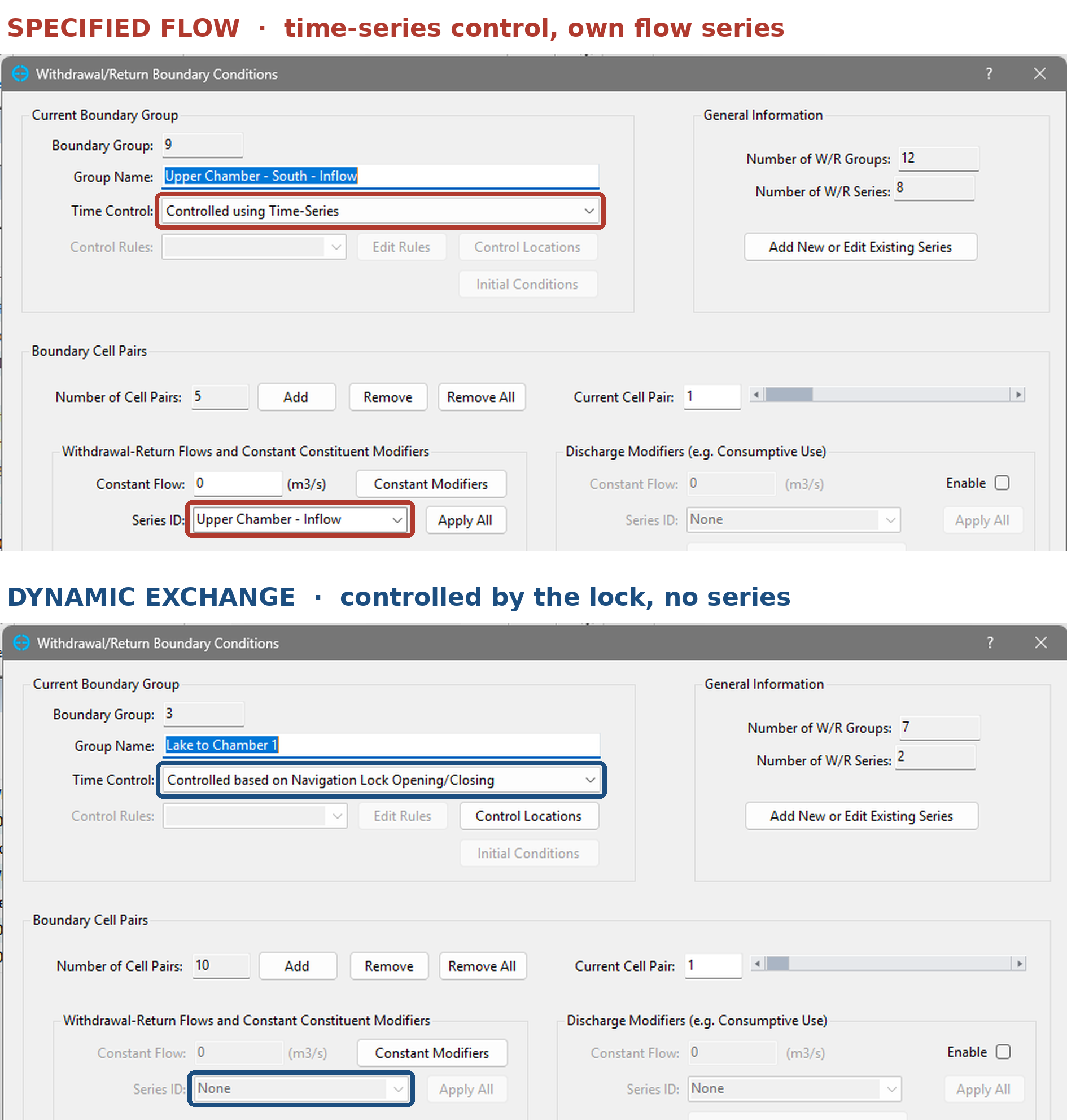The height and width of the screenshot is (1120, 1067).
Task: Click Apply All next to Upper Chamber series
Action: (x=465, y=520)
